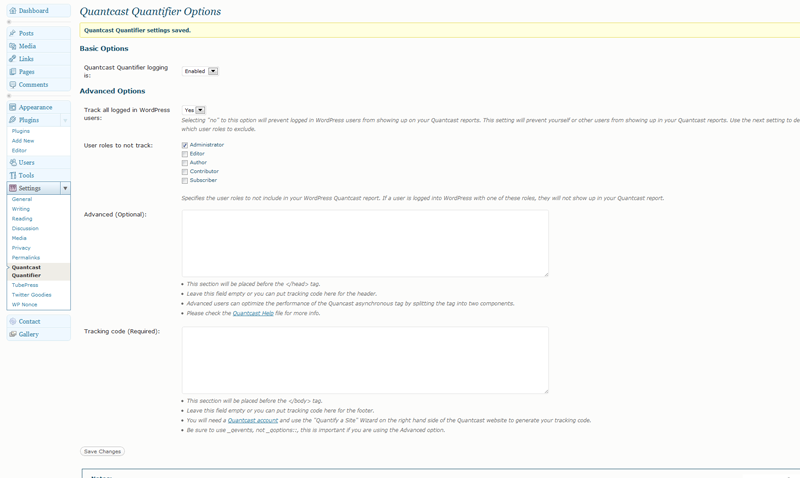
Task: Open the General settings submenu
Action: [x=22, y=199]
